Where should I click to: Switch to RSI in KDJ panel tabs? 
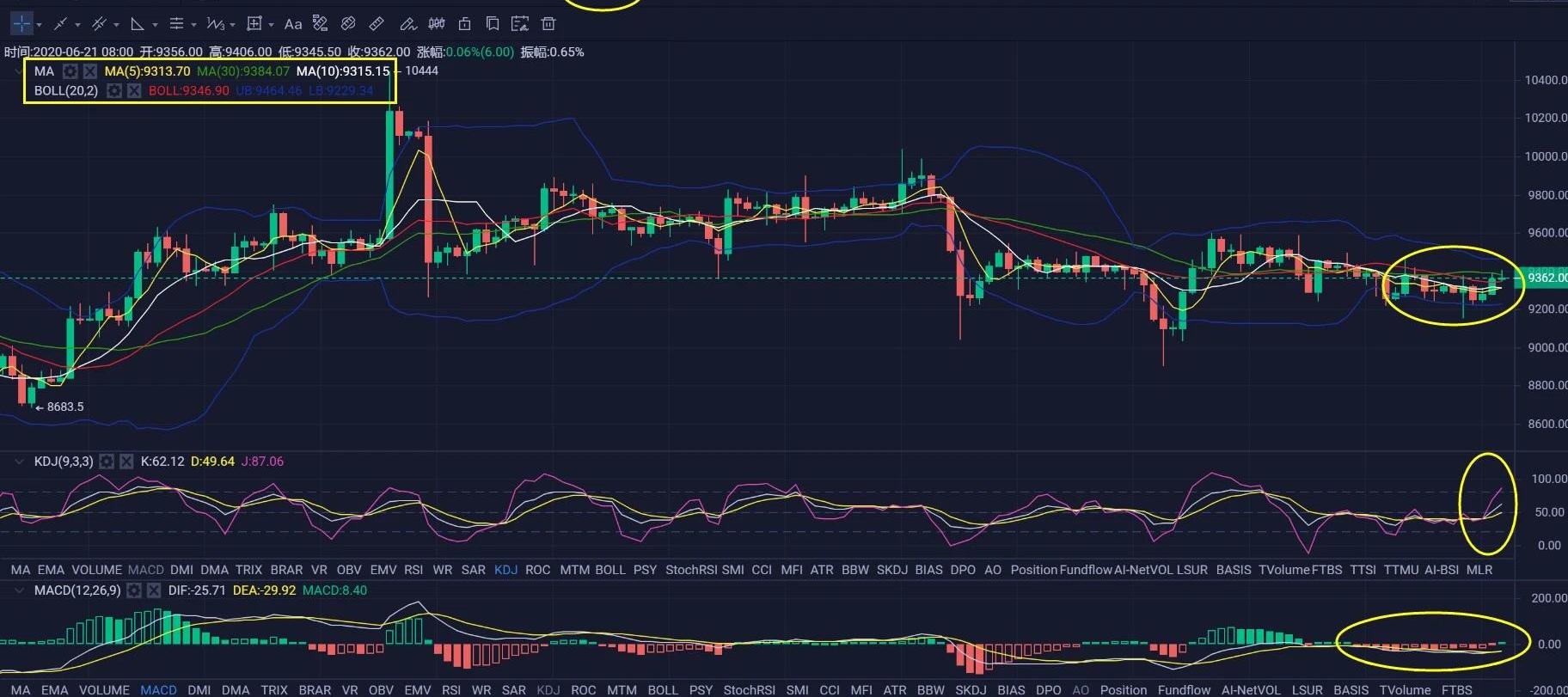click(413, 569)
